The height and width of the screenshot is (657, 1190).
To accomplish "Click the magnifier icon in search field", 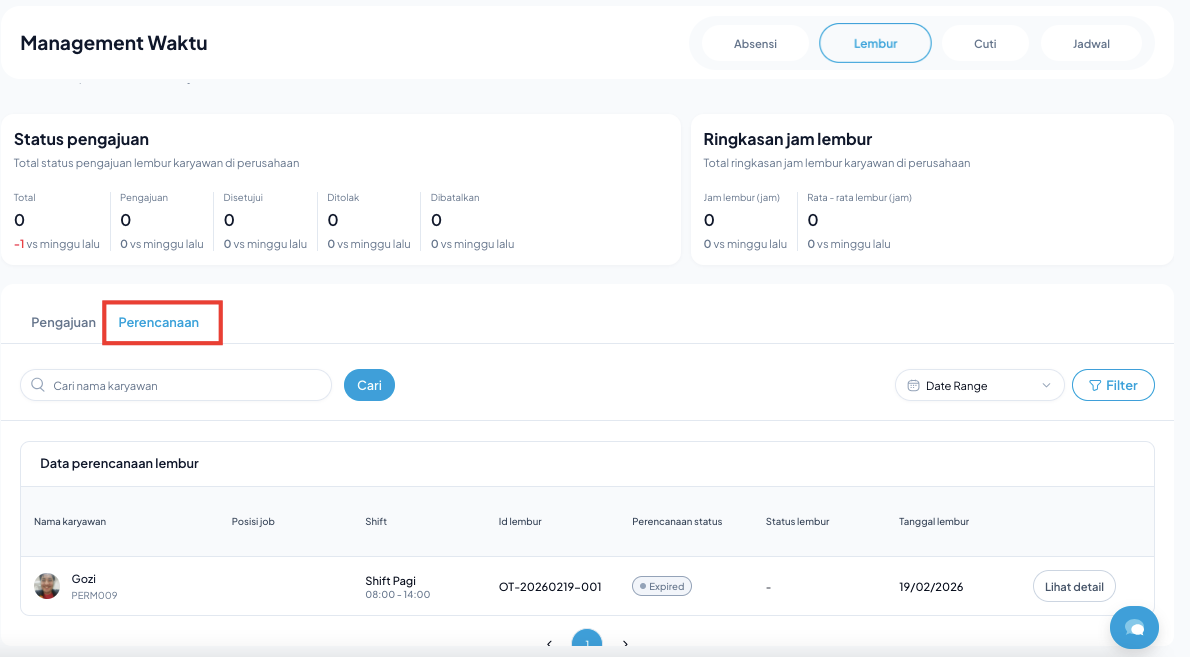I will (38, 385).
